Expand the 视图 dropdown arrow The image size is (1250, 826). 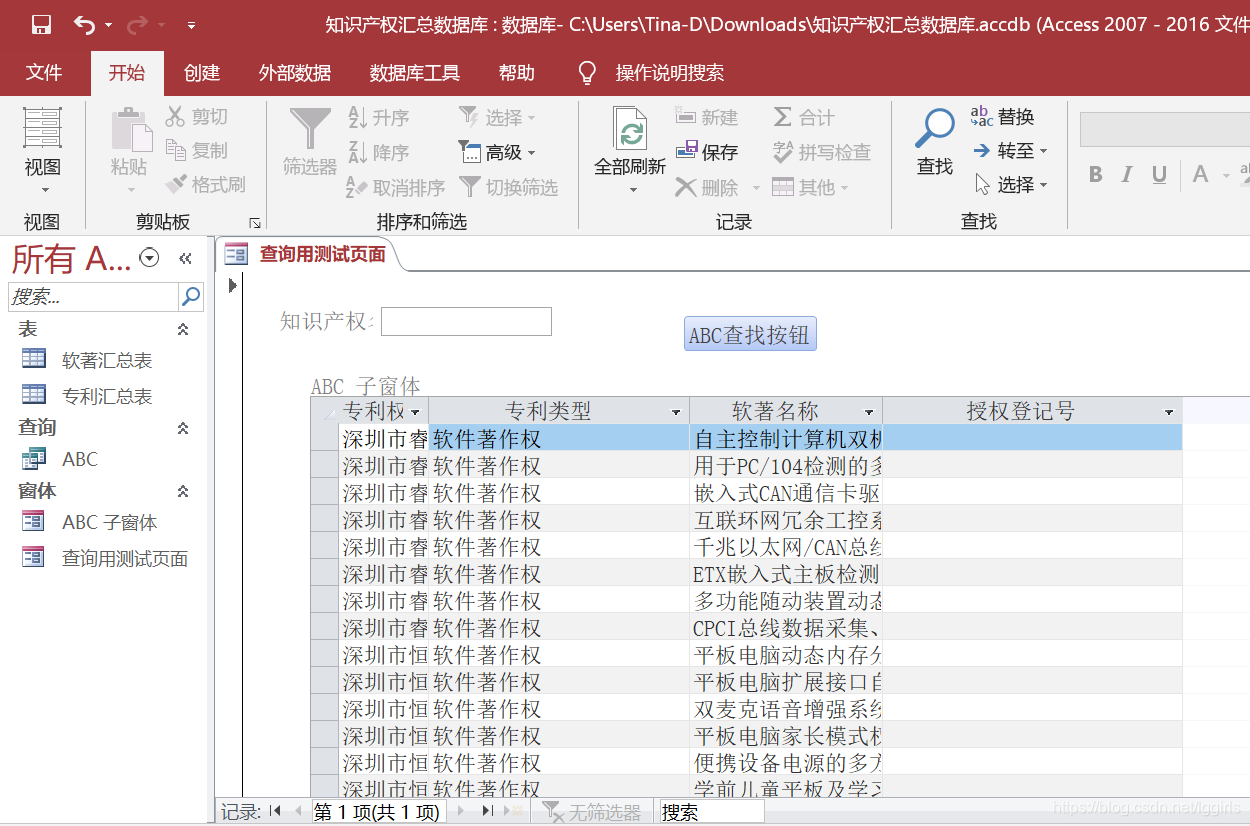(44, 190)
